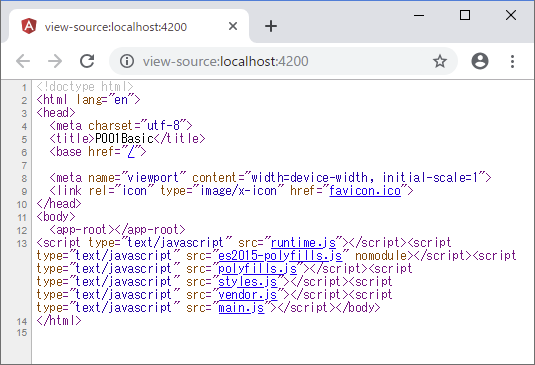Minimize the browser window
Screen dimensions: 535x365
click(419, 15)
